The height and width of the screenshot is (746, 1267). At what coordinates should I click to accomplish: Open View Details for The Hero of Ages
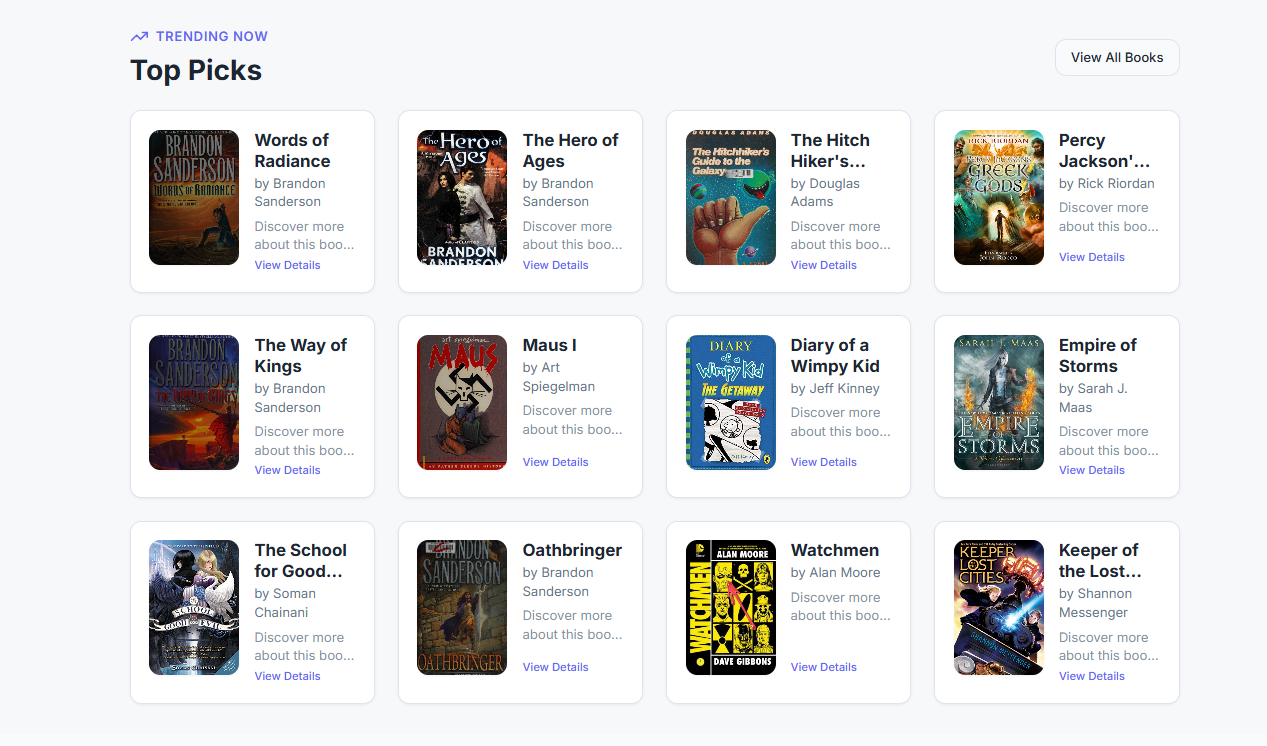click(555, 264)
